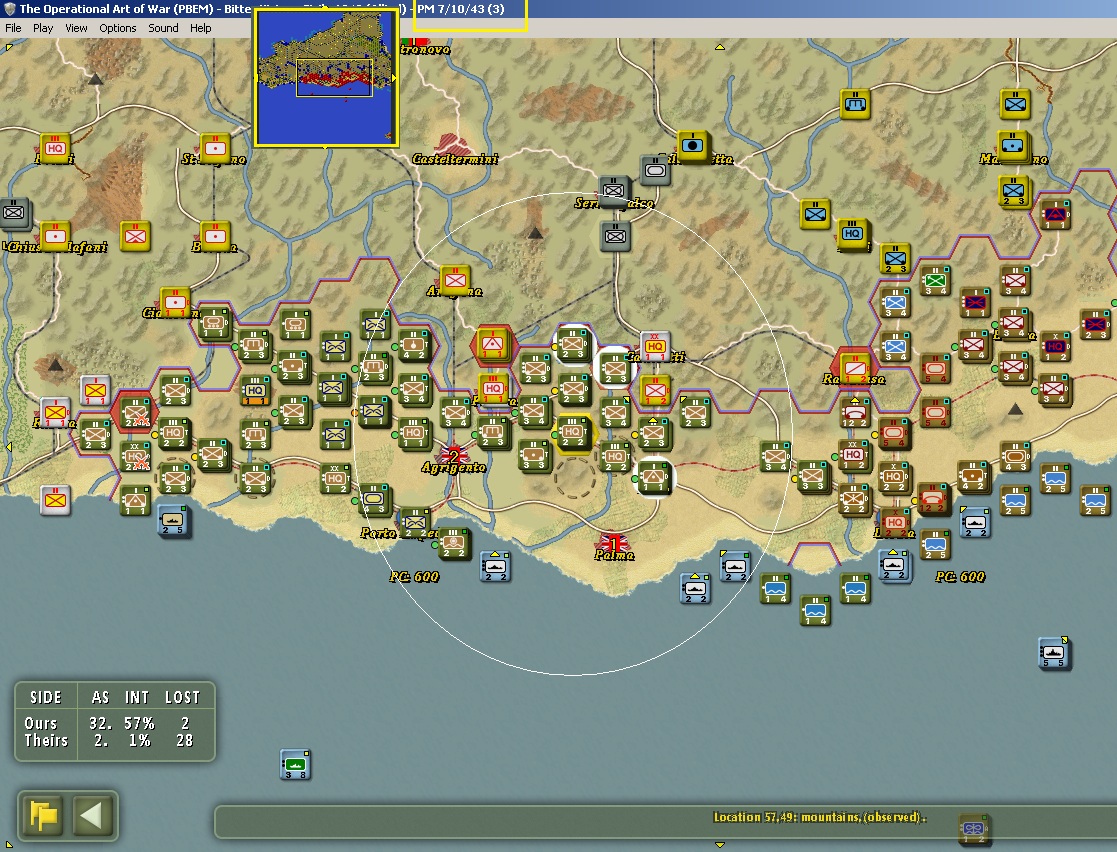The height and width of the screenshot is (852, 1117).
Task: Select yellow armored unit at top
Action: click(855, 104)
